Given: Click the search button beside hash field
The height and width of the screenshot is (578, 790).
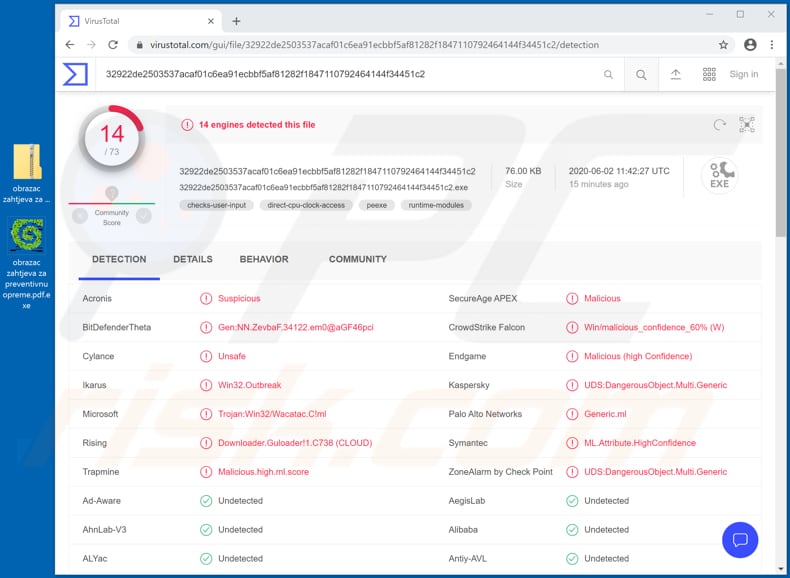Looking at the screenshot, I should (641, 75).
